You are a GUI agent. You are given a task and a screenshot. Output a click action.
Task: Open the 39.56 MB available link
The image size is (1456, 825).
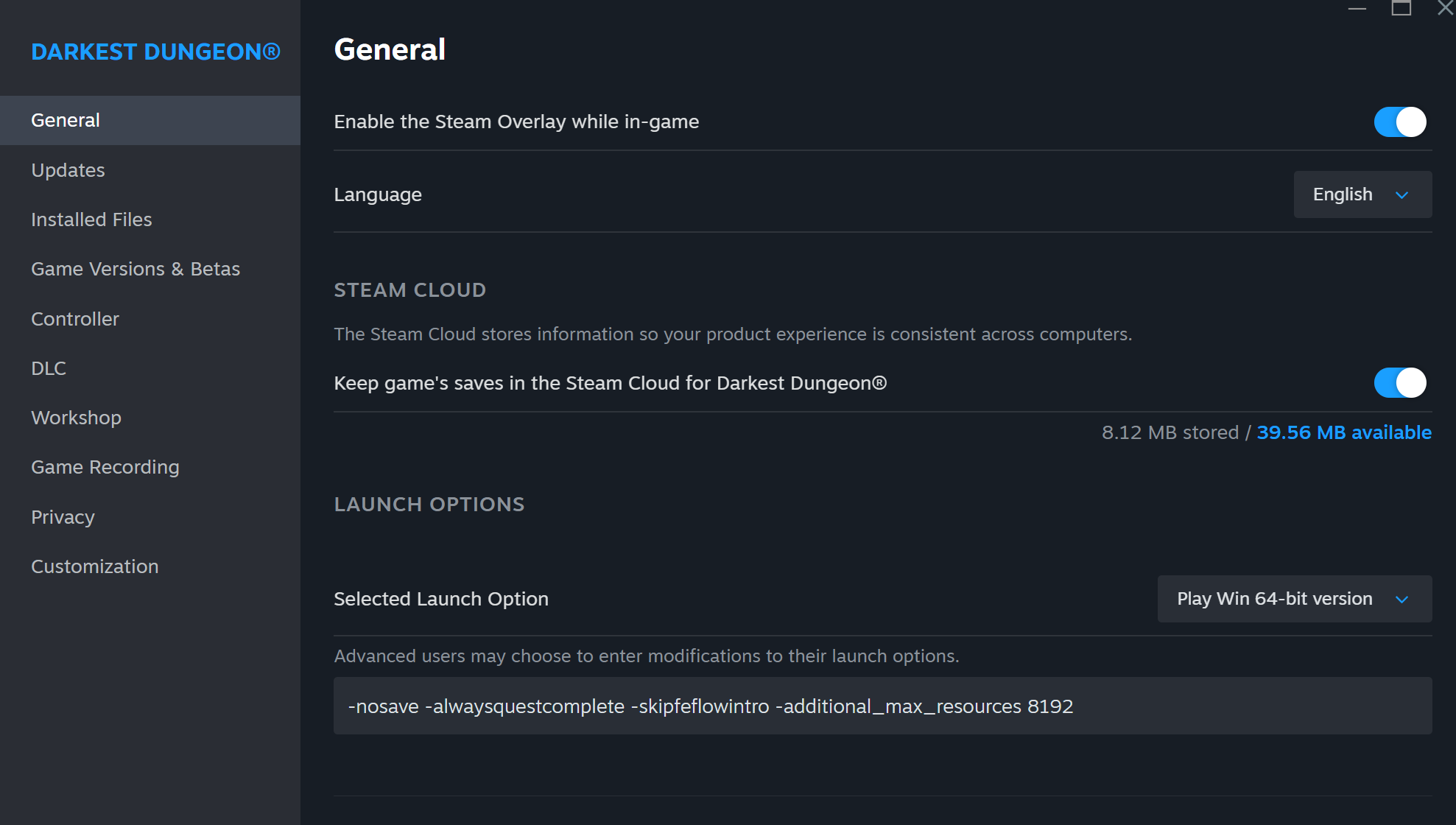1343,432
